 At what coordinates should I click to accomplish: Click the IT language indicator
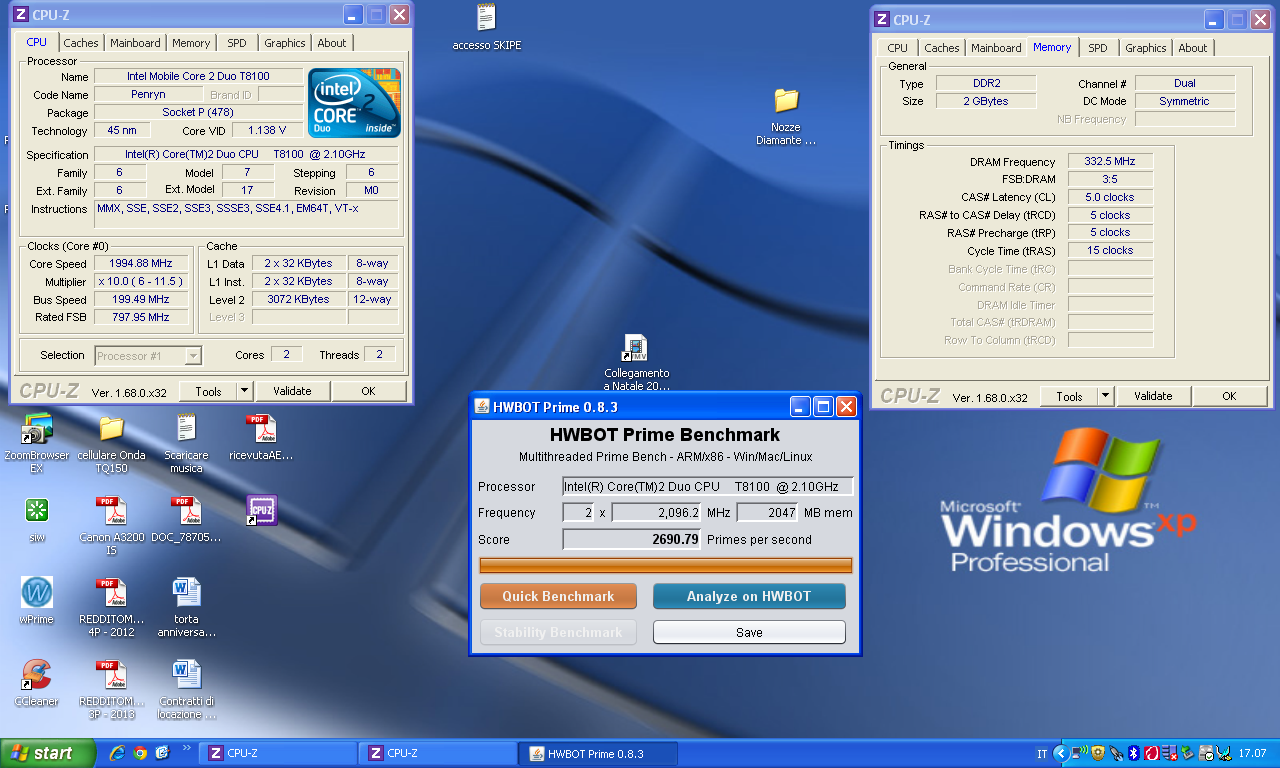coord(1042,754)
